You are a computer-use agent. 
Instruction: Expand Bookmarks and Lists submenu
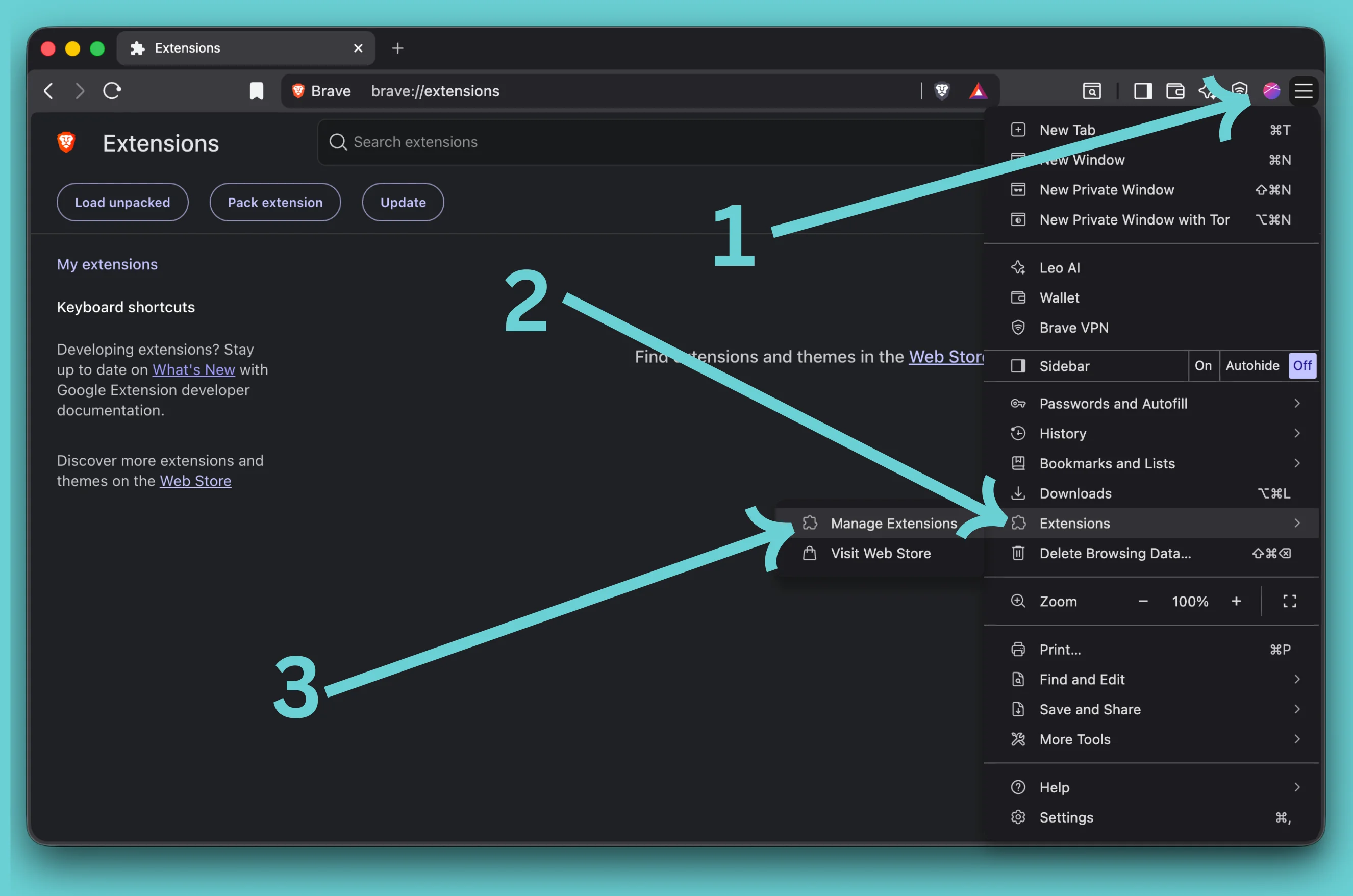(1151, 463)
